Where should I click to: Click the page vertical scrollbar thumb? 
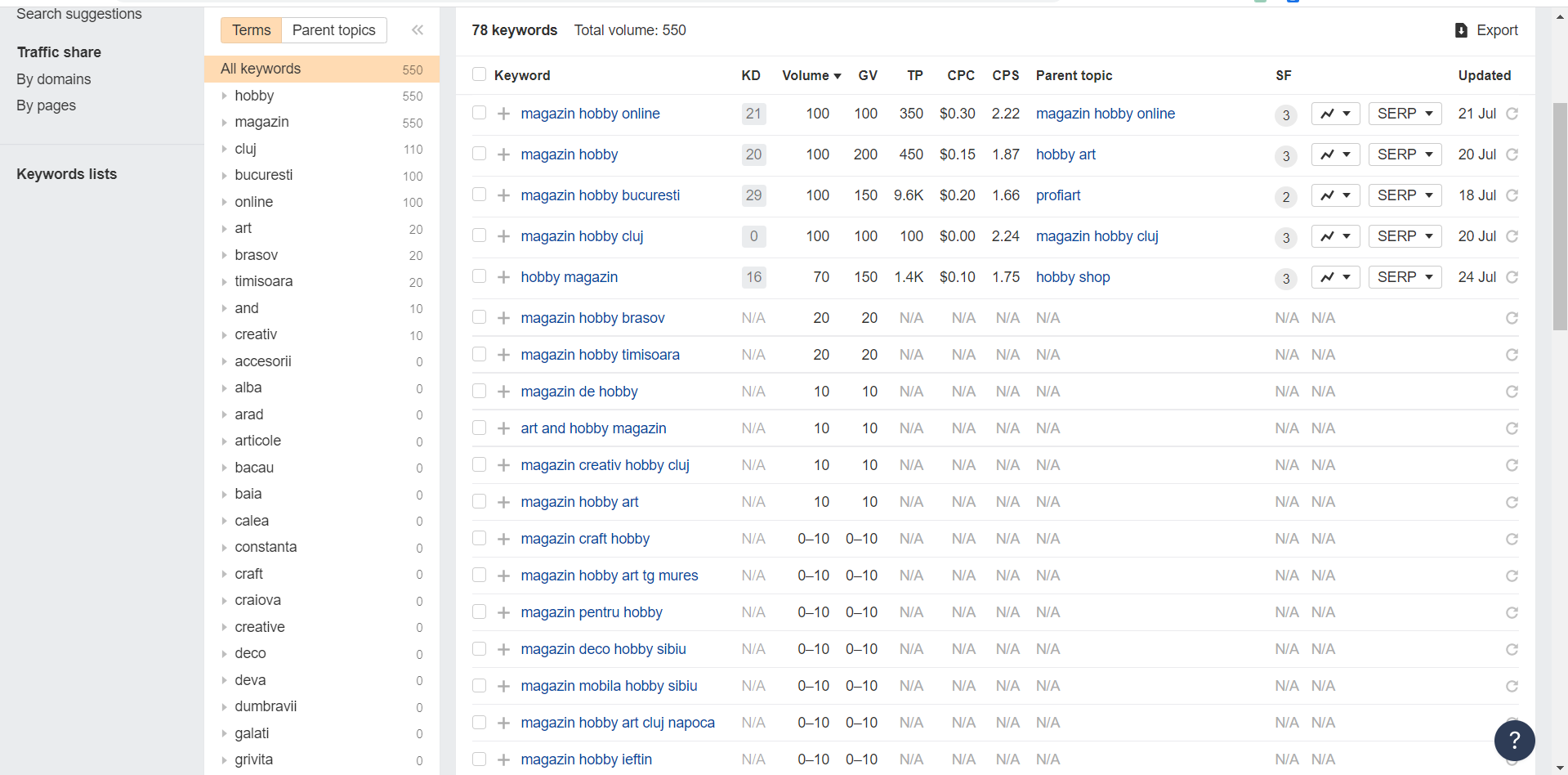1560,217
